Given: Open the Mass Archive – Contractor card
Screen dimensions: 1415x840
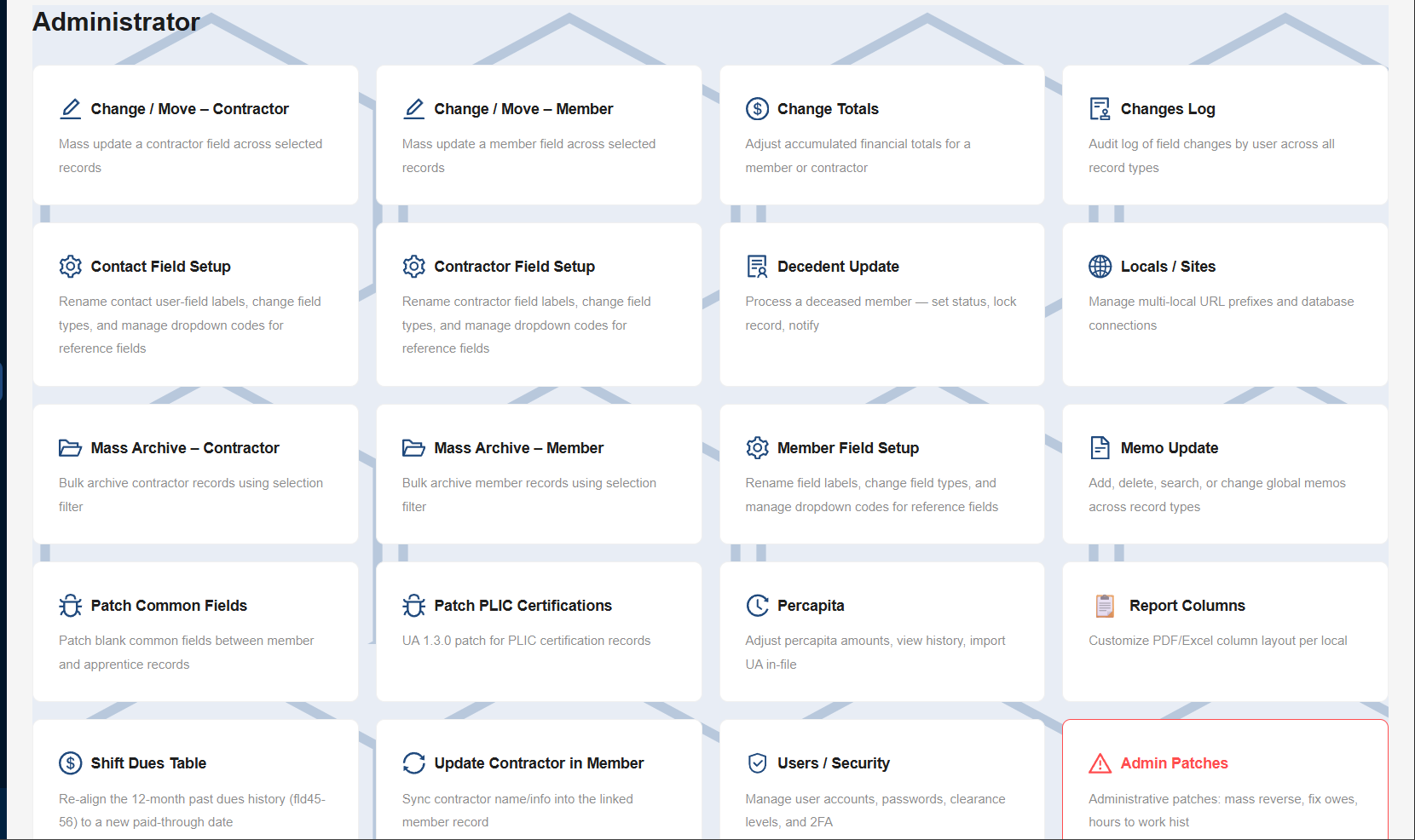Looking at the screenshot, I should coord(195,474).
